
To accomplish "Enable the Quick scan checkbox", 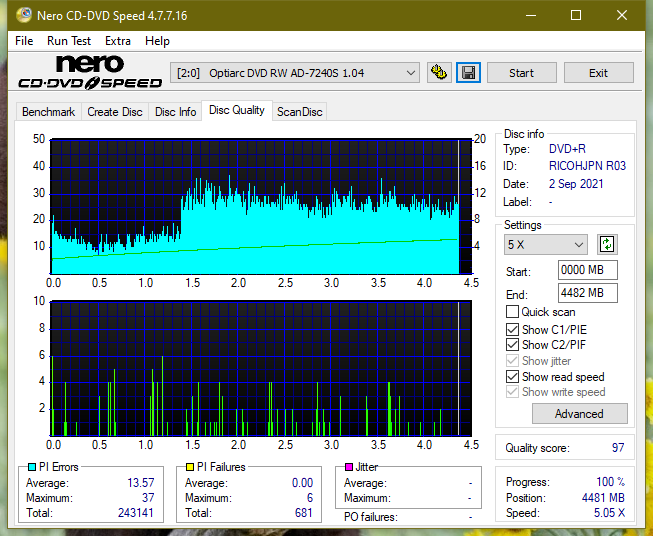I will click(512, 312).
